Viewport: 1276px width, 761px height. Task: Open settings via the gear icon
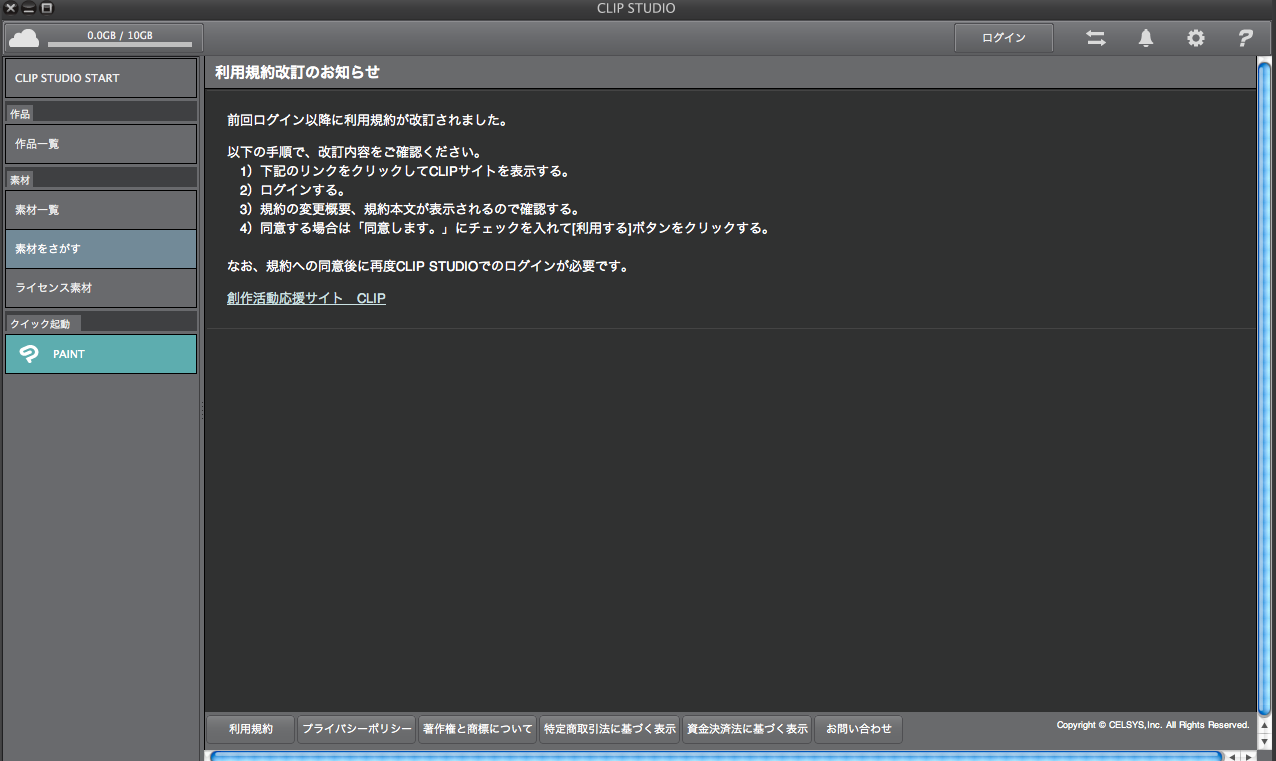tap(1196, 38)
